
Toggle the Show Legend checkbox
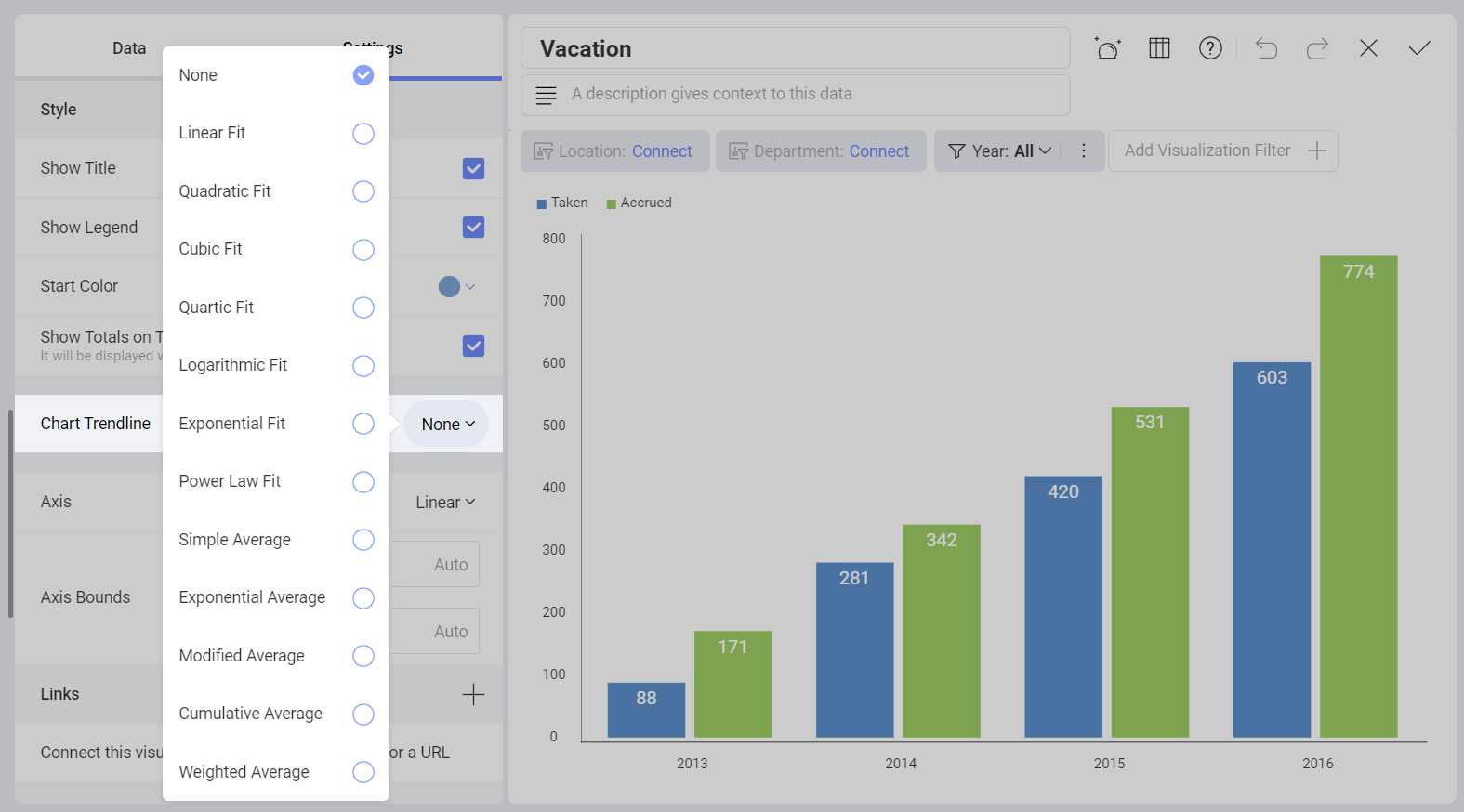(473, 227)
